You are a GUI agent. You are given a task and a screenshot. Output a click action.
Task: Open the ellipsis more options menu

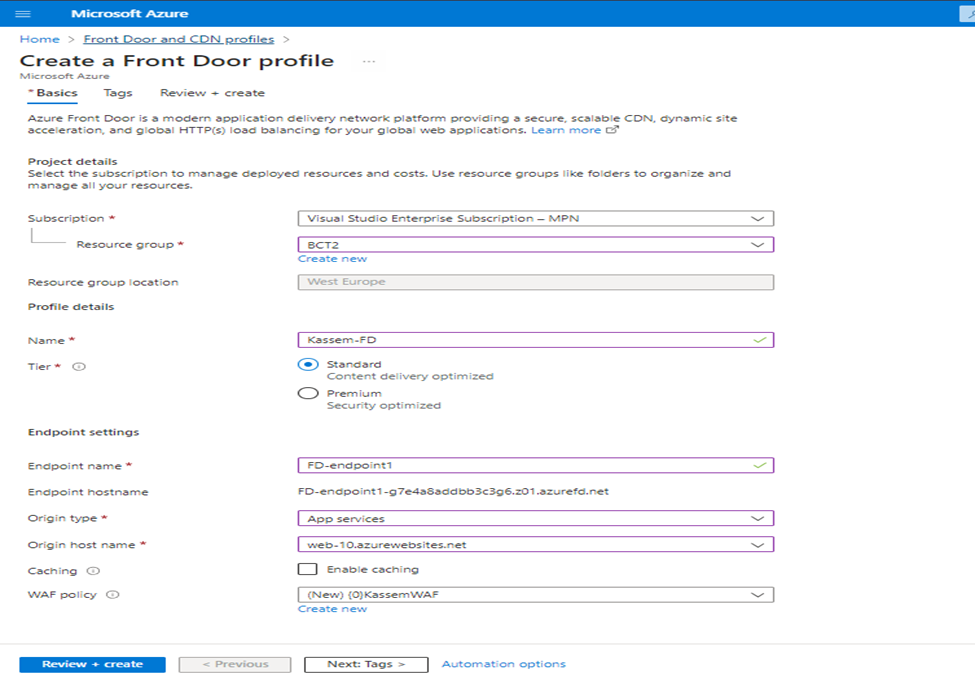(x=369, y=61)
